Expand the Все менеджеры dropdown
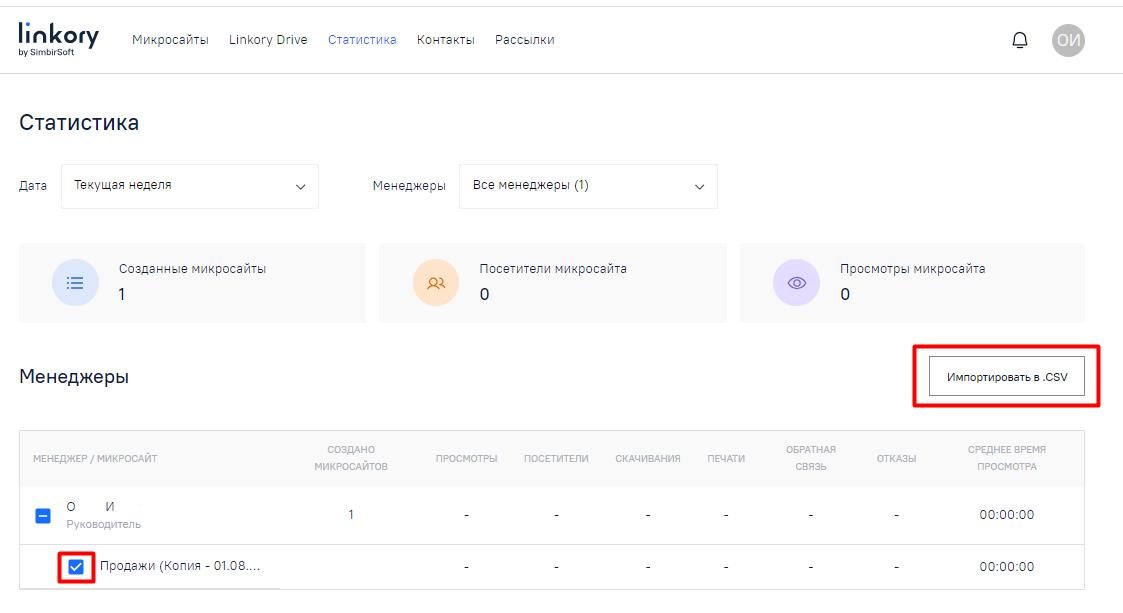 [x=588, y=186]
